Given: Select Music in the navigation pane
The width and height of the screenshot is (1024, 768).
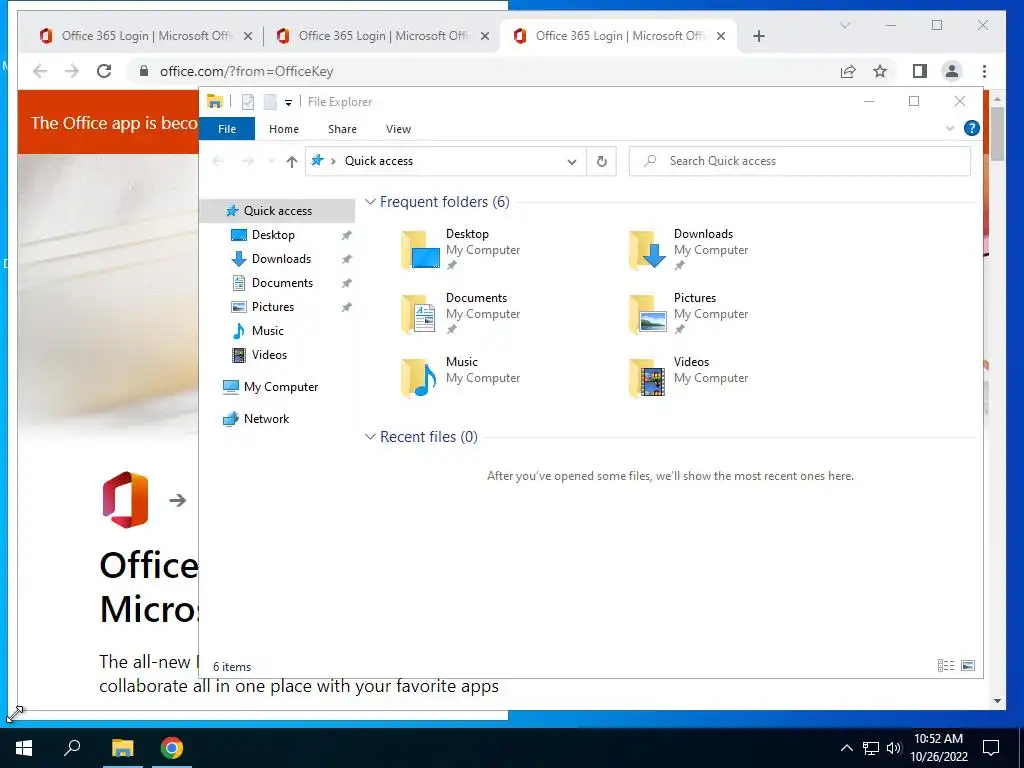Looking at the screenshot, I should tap(268, 331).
